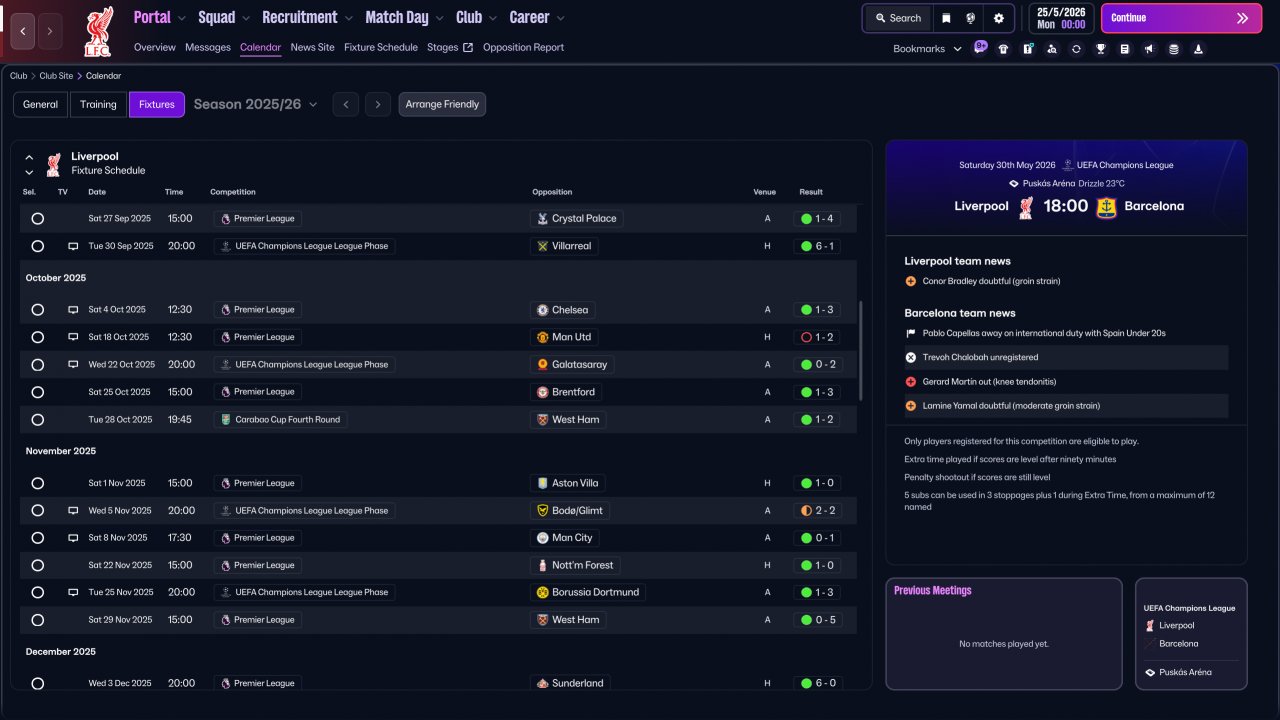The height and width of the screenshot is (720, 1280).
Task: Click the trophy icon in bookmarks bar
Action: point(1101,49)
